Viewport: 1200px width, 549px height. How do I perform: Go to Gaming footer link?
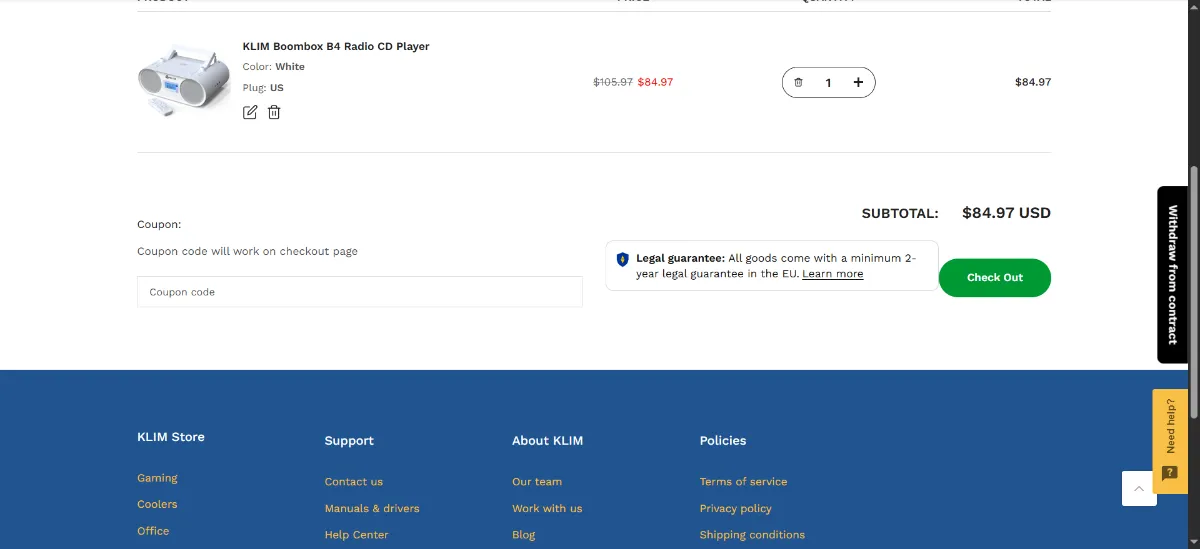click(157, 478)
